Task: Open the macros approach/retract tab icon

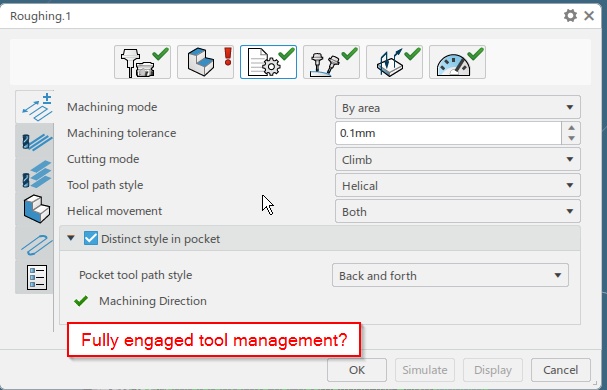Action: 394,62
